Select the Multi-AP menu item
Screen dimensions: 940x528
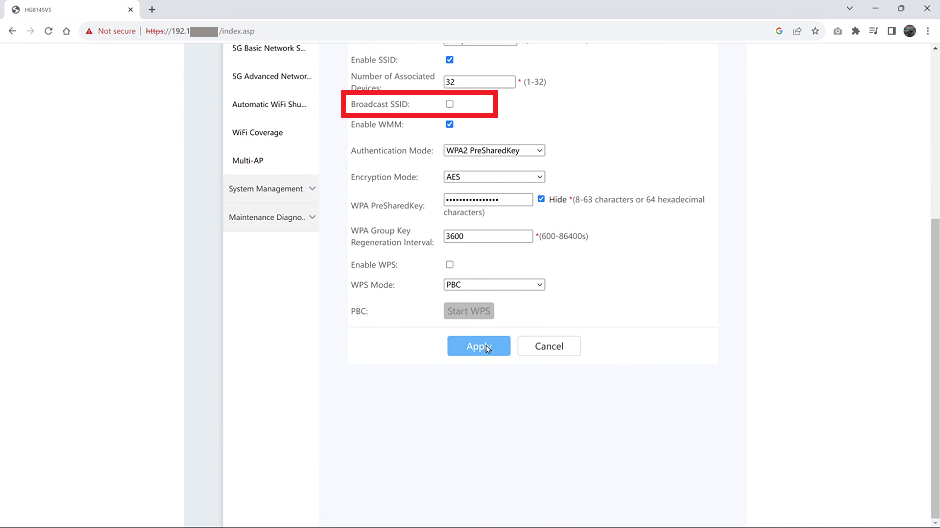coord(247,161)
